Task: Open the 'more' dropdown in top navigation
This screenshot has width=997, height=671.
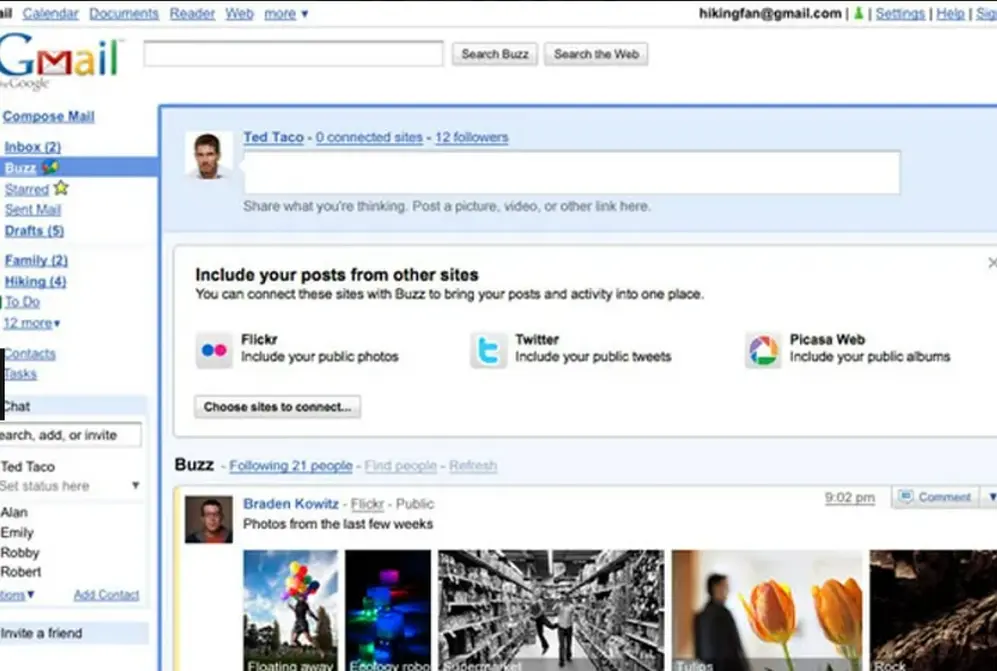Action: click(286, 13)
